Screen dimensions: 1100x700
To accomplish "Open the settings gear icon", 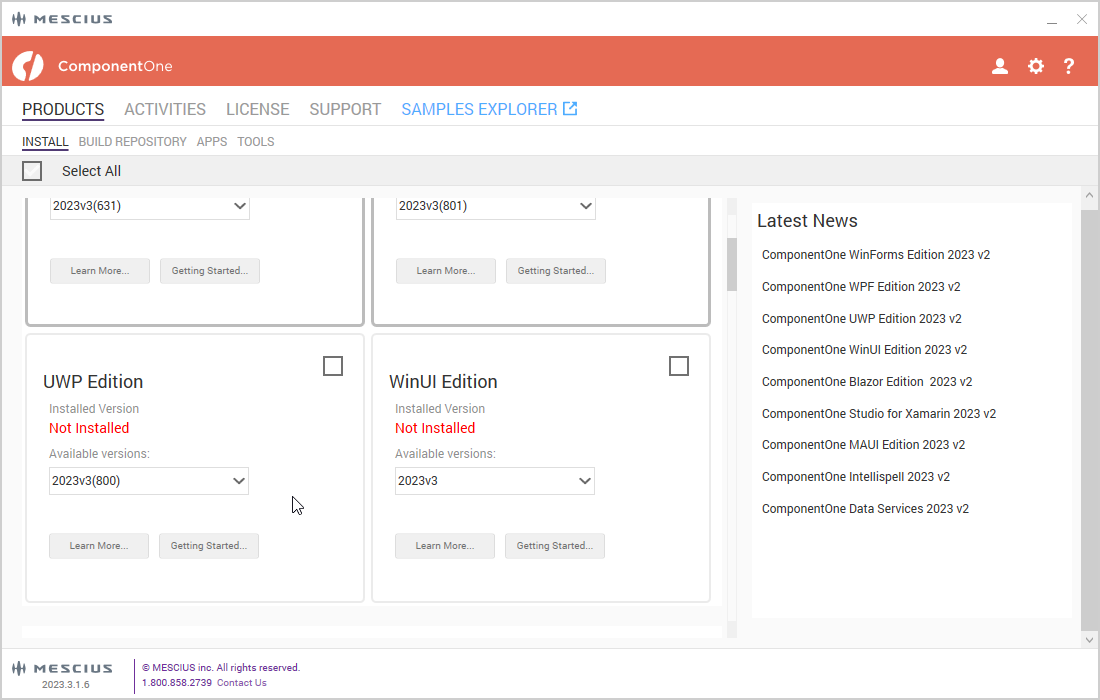I will coord(1035,66).
